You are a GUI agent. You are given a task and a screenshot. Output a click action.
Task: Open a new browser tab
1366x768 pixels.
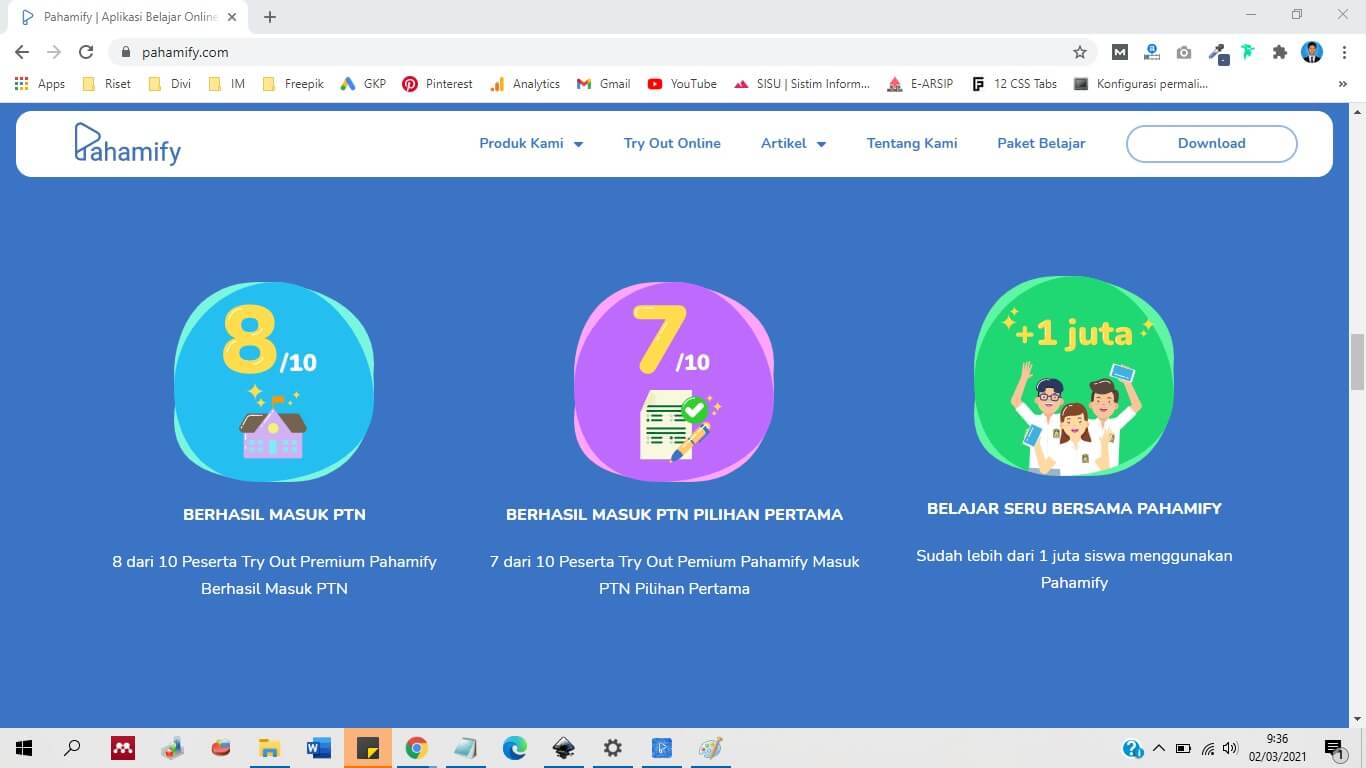270,17
